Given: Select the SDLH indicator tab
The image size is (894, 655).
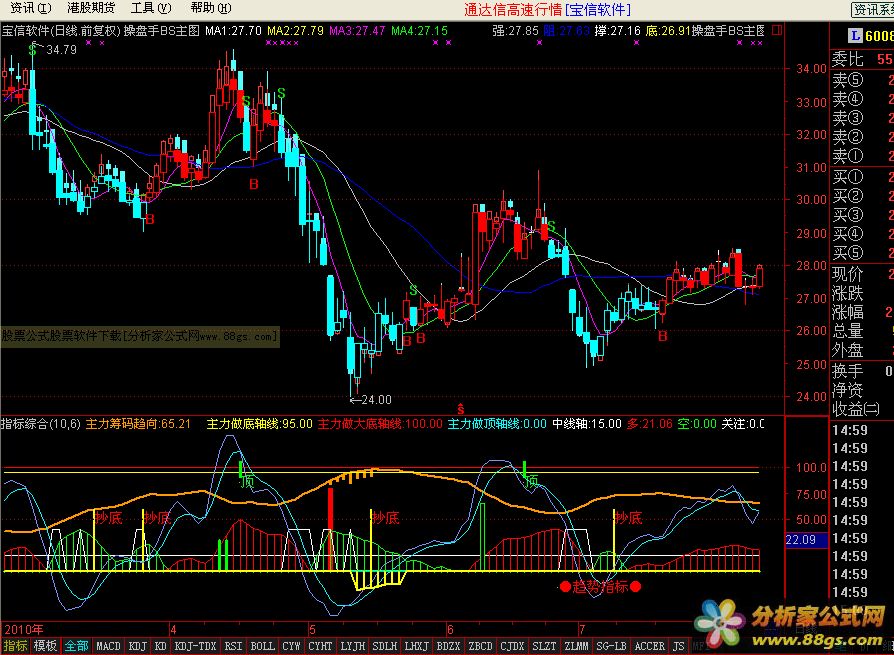Looking at the screenshot, I should pos(385,646).
